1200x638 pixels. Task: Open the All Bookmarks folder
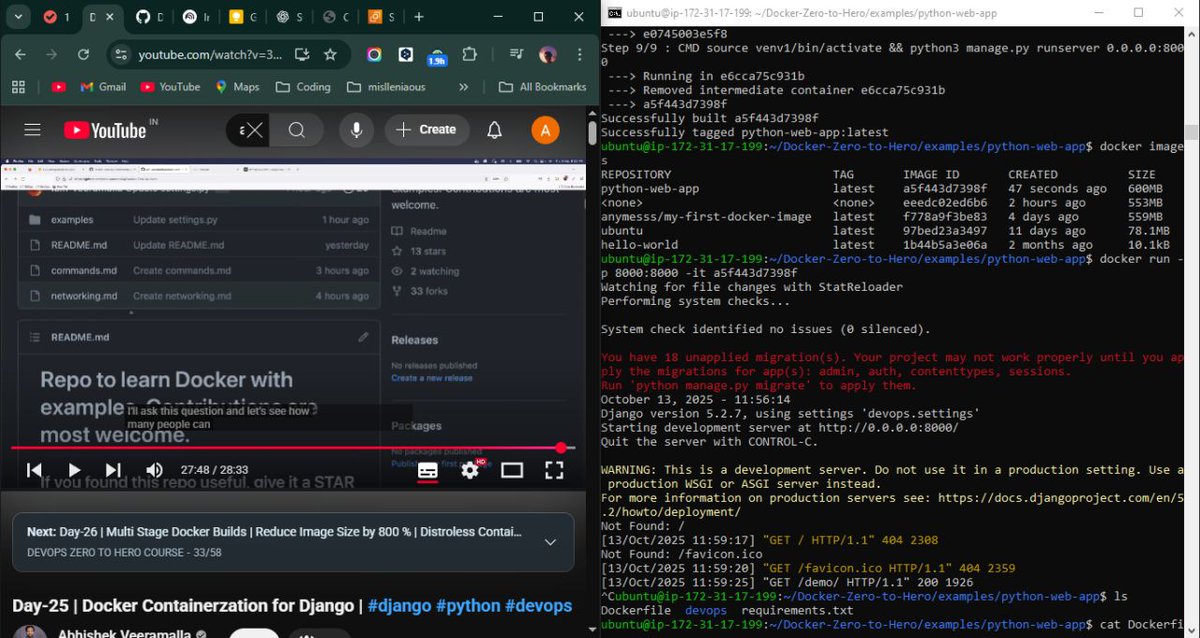click(x=542, y=87)
